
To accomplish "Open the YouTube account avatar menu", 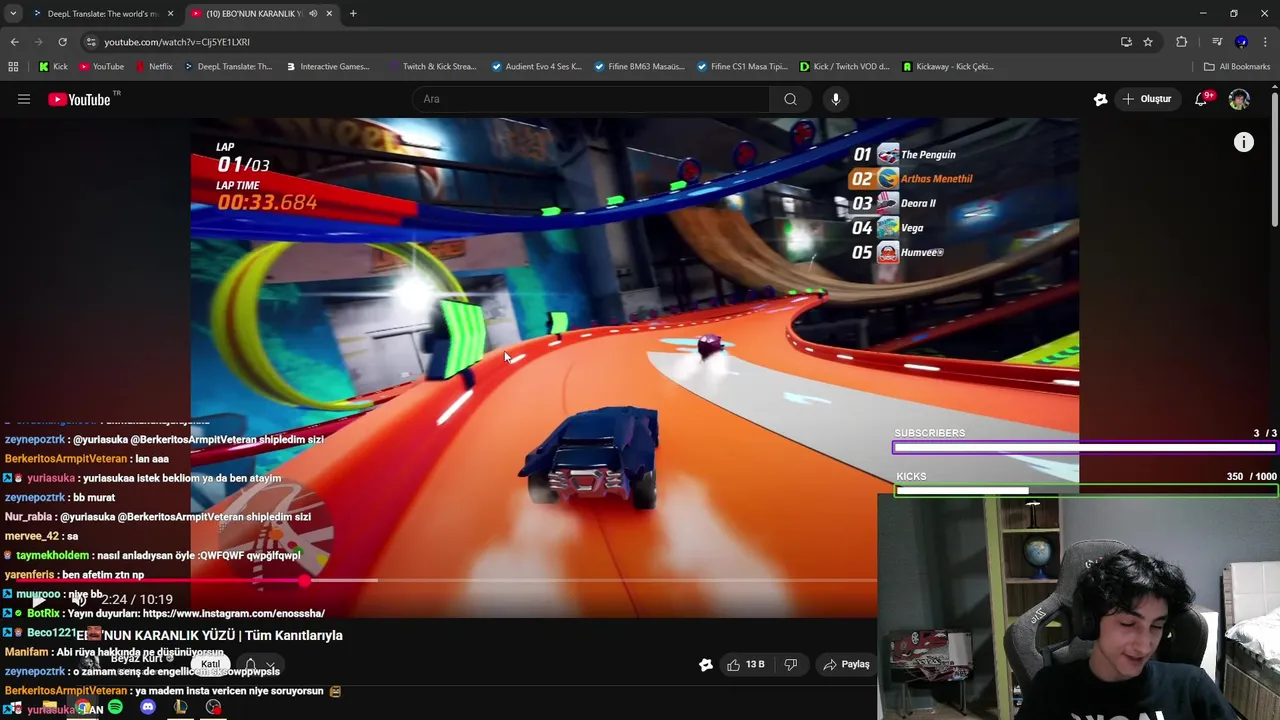I will pyautogui.click(x=1239, y=99).
